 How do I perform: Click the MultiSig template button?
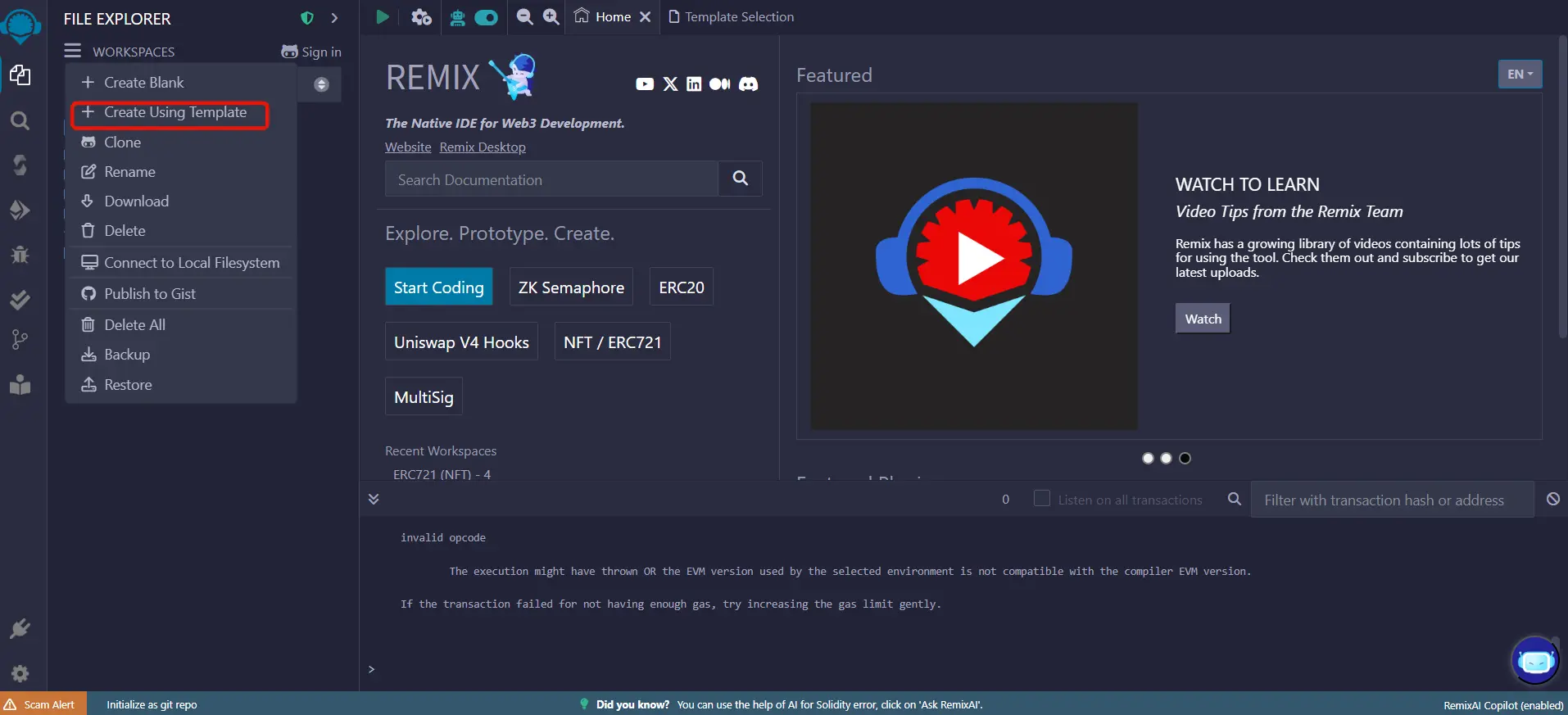424,396
